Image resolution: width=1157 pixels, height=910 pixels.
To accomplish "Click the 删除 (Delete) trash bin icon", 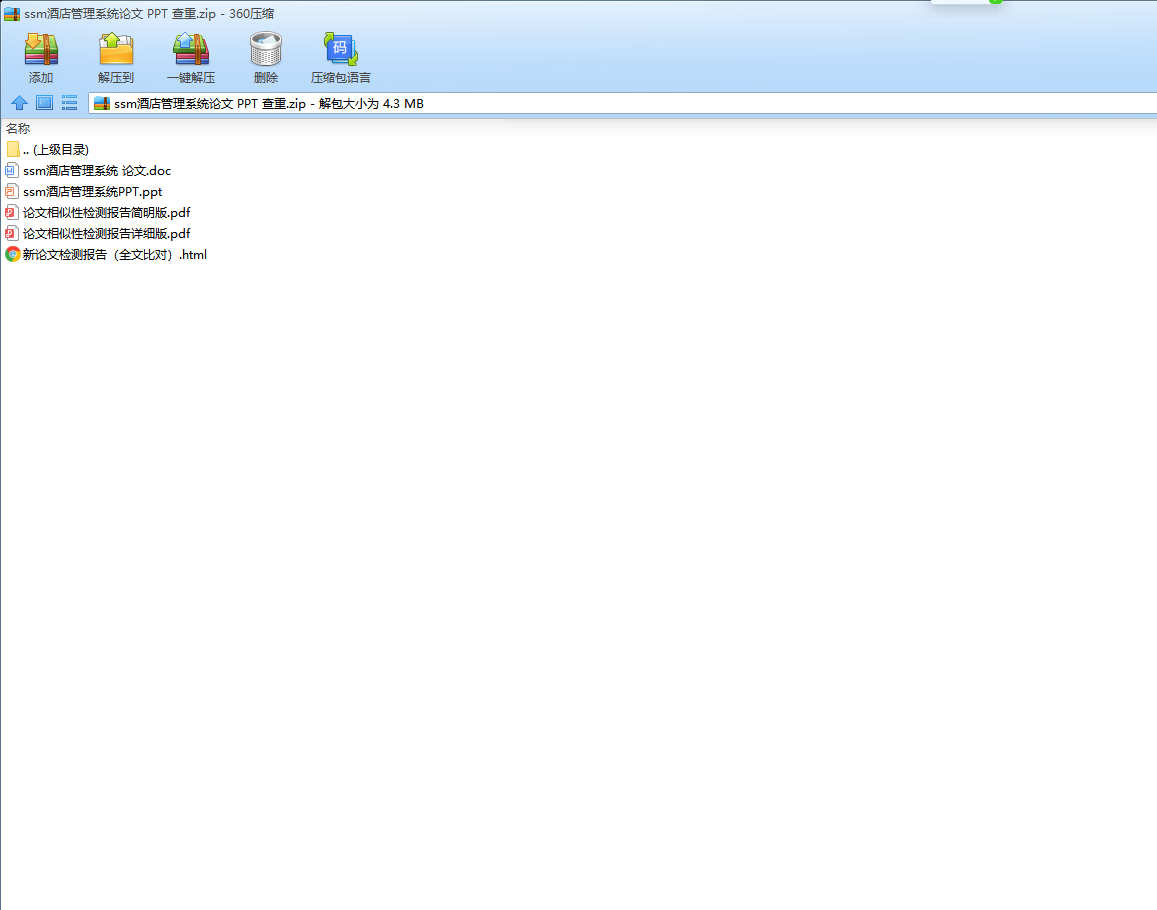I will coord(266,49).
